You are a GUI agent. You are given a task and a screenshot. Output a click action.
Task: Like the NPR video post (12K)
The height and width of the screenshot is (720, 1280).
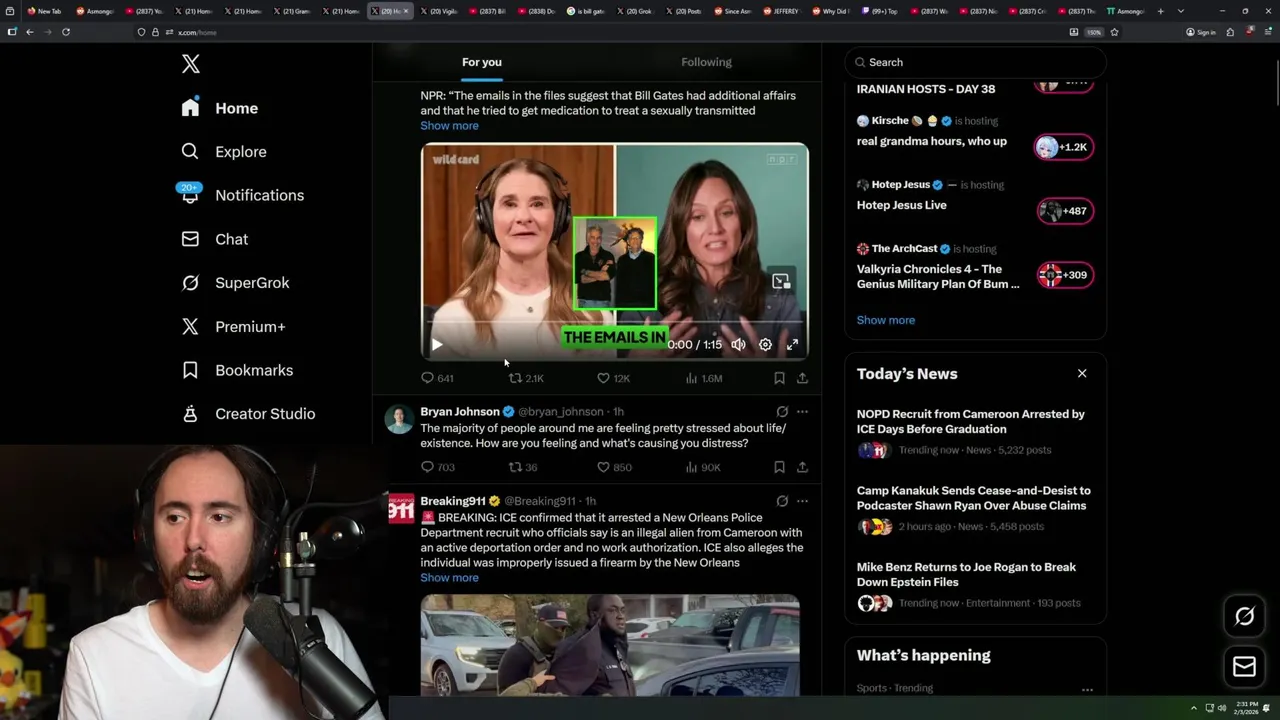(x=613, y=378)
